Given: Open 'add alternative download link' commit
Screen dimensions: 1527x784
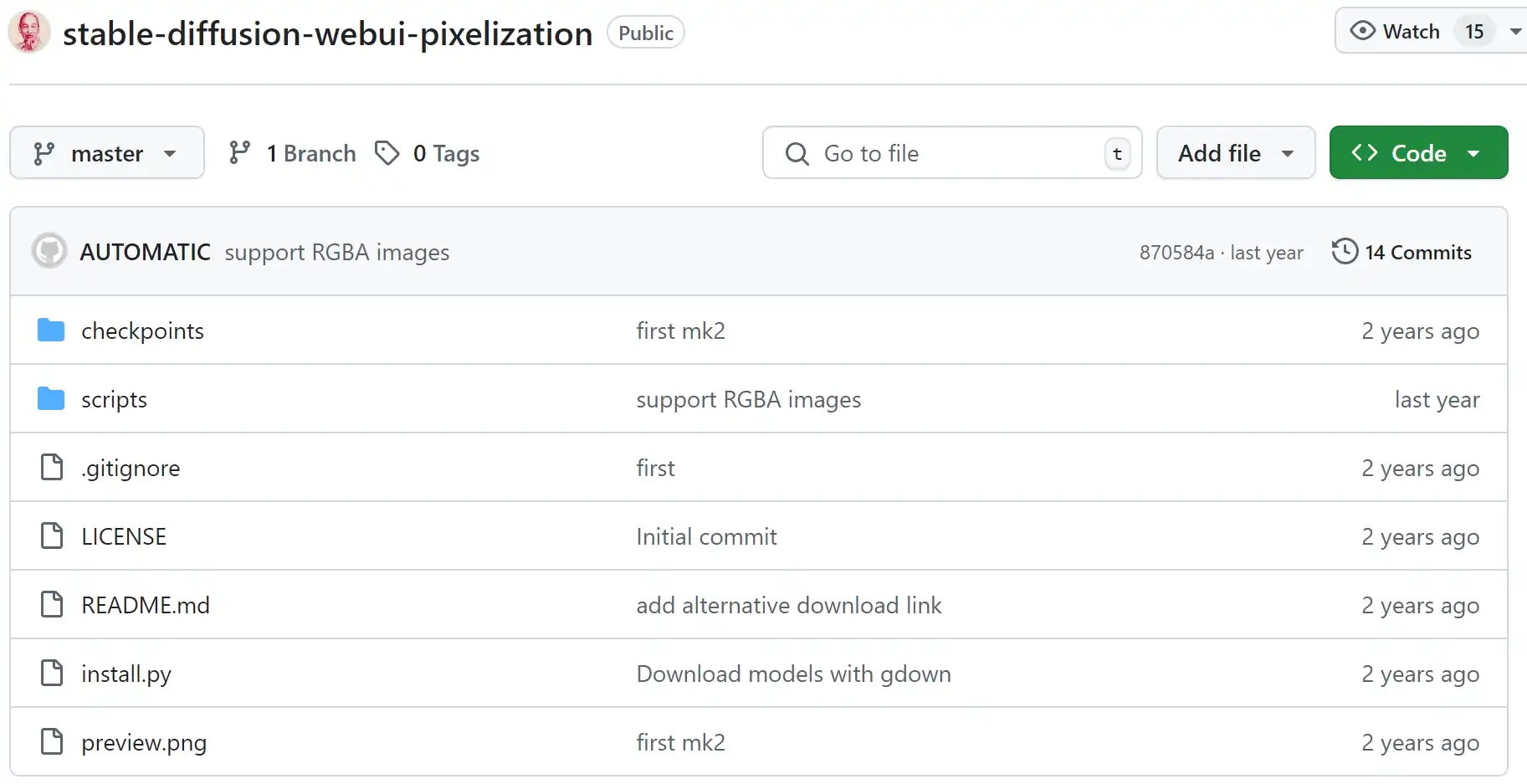Looking at the screenshot, I should tap(788, 605).
